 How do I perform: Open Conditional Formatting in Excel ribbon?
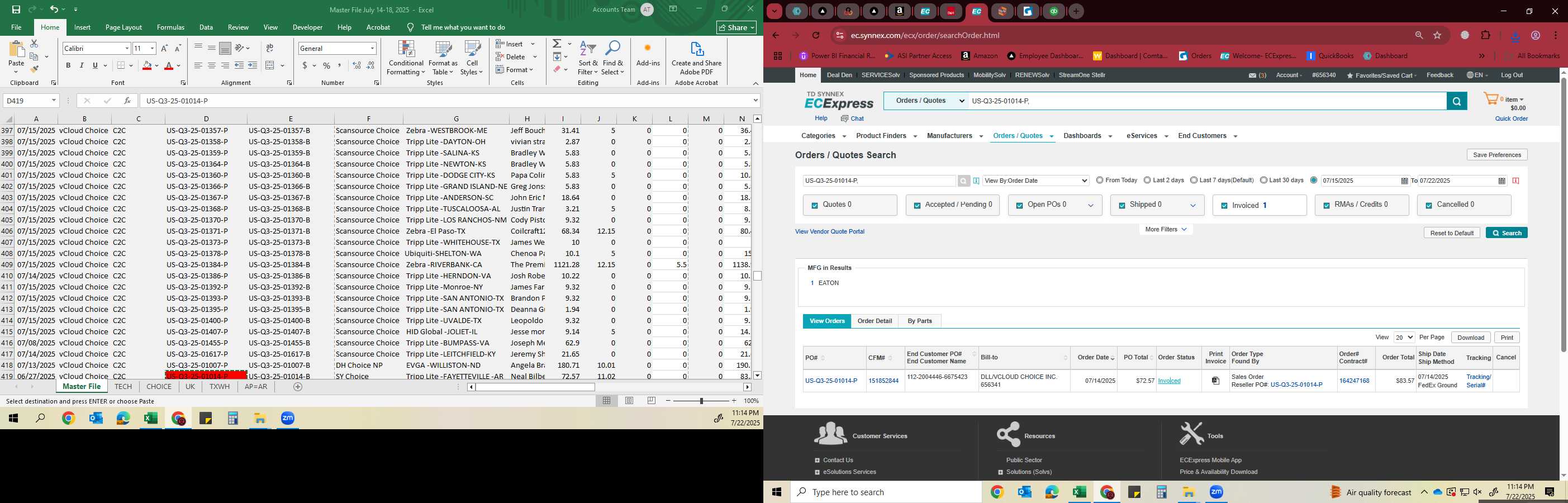pyautogui.click(x=406, y=59)
